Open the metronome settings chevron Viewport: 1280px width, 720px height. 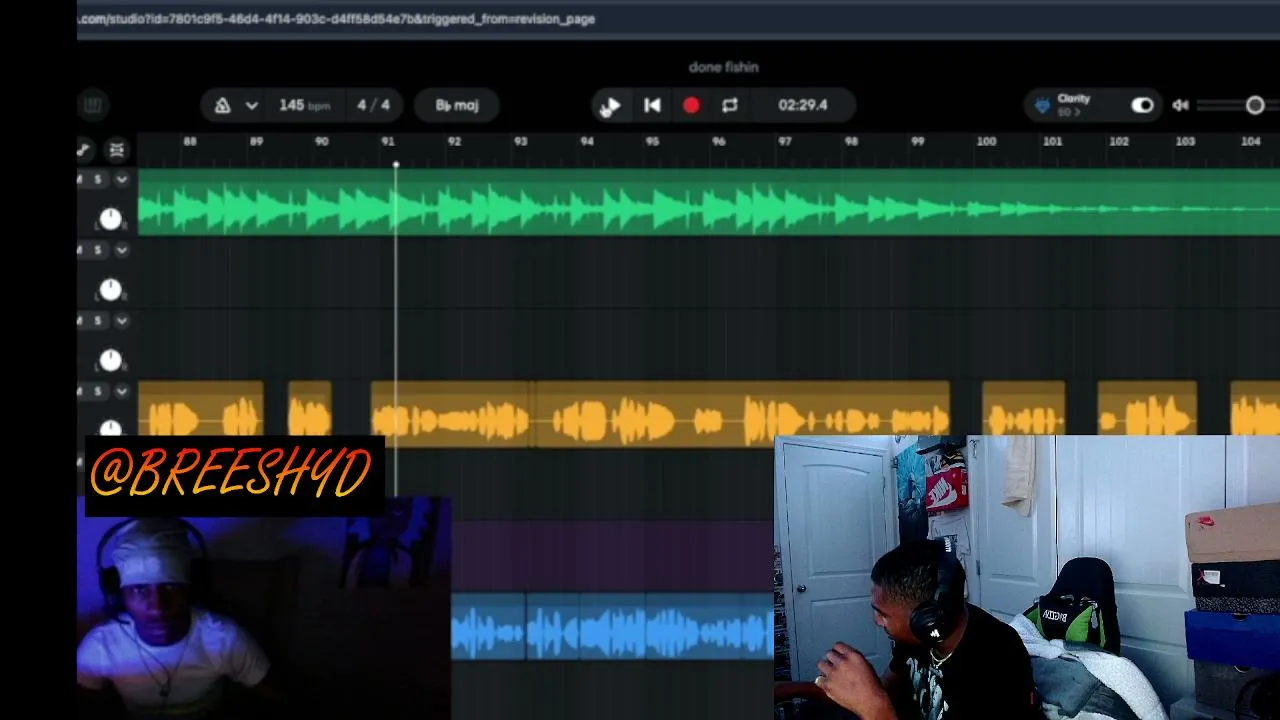(x=252, y=105)
